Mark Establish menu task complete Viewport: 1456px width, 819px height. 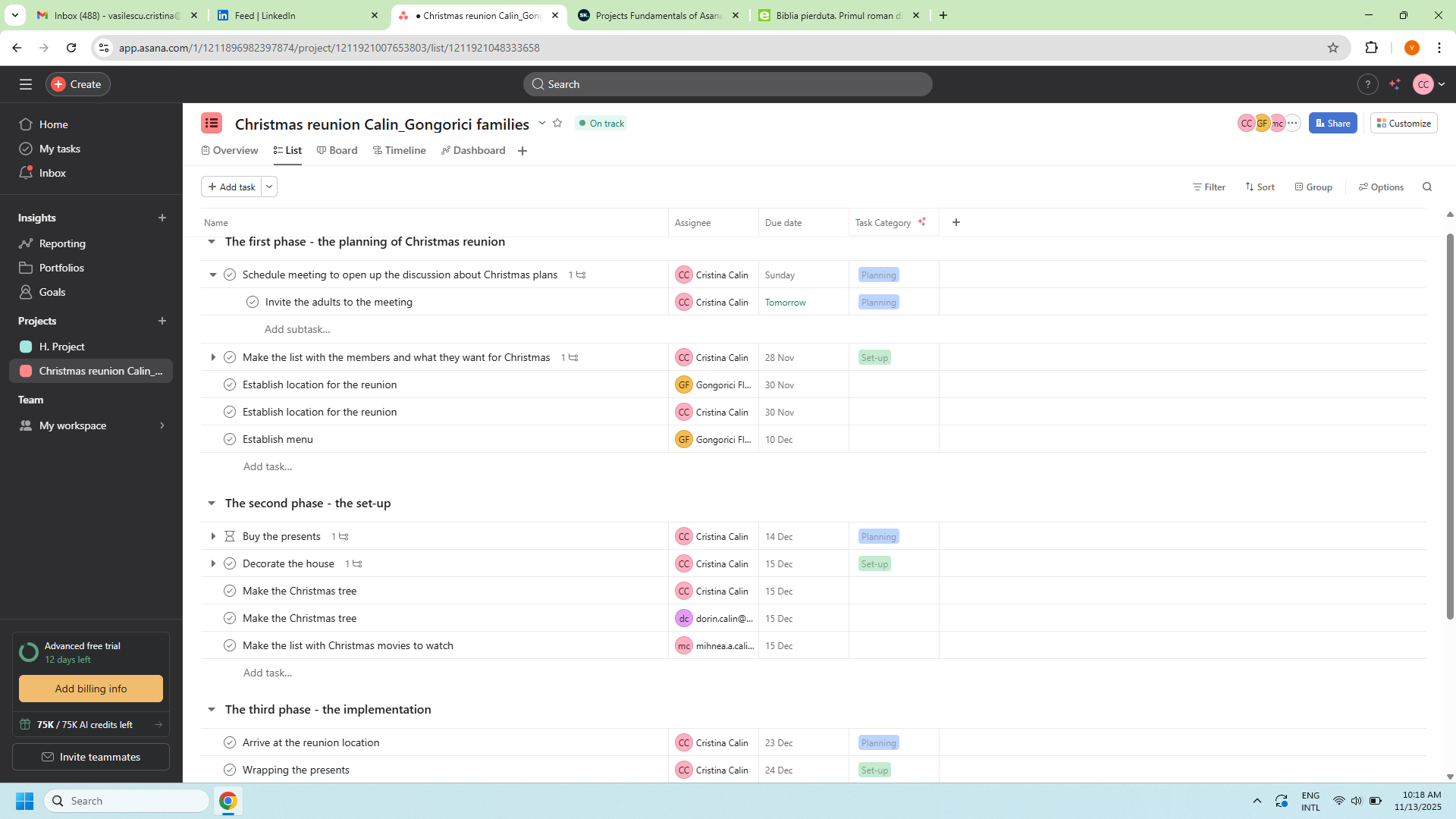click(x=230, y=439)
